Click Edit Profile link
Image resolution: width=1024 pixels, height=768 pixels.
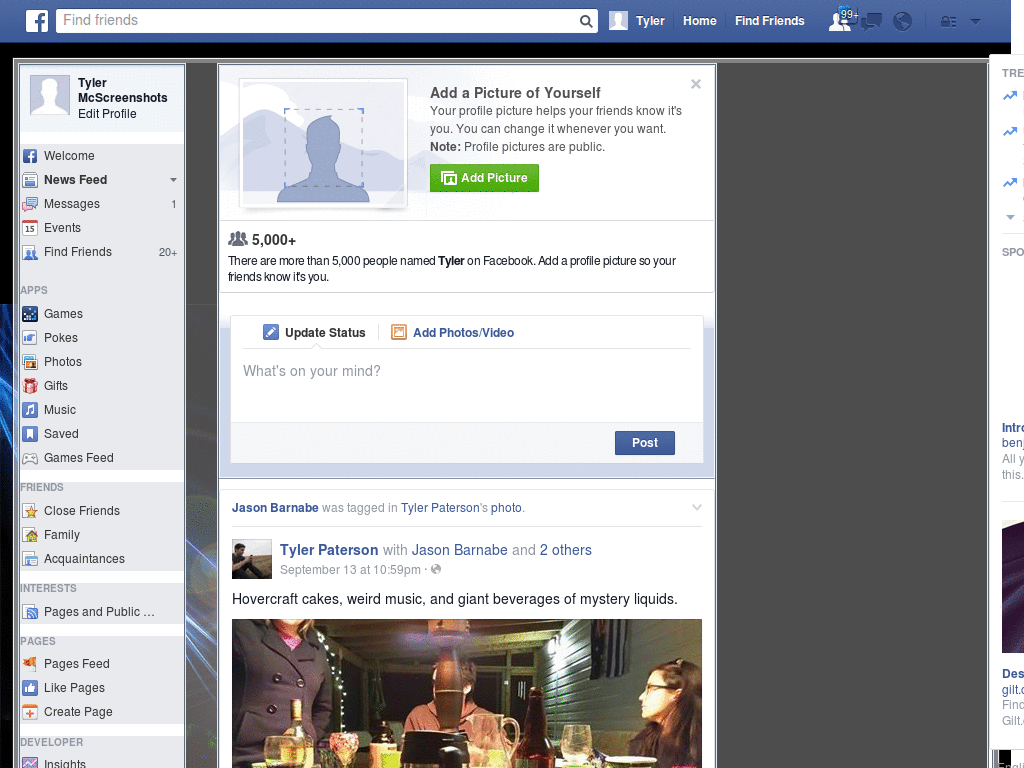(x=107, y=114)
